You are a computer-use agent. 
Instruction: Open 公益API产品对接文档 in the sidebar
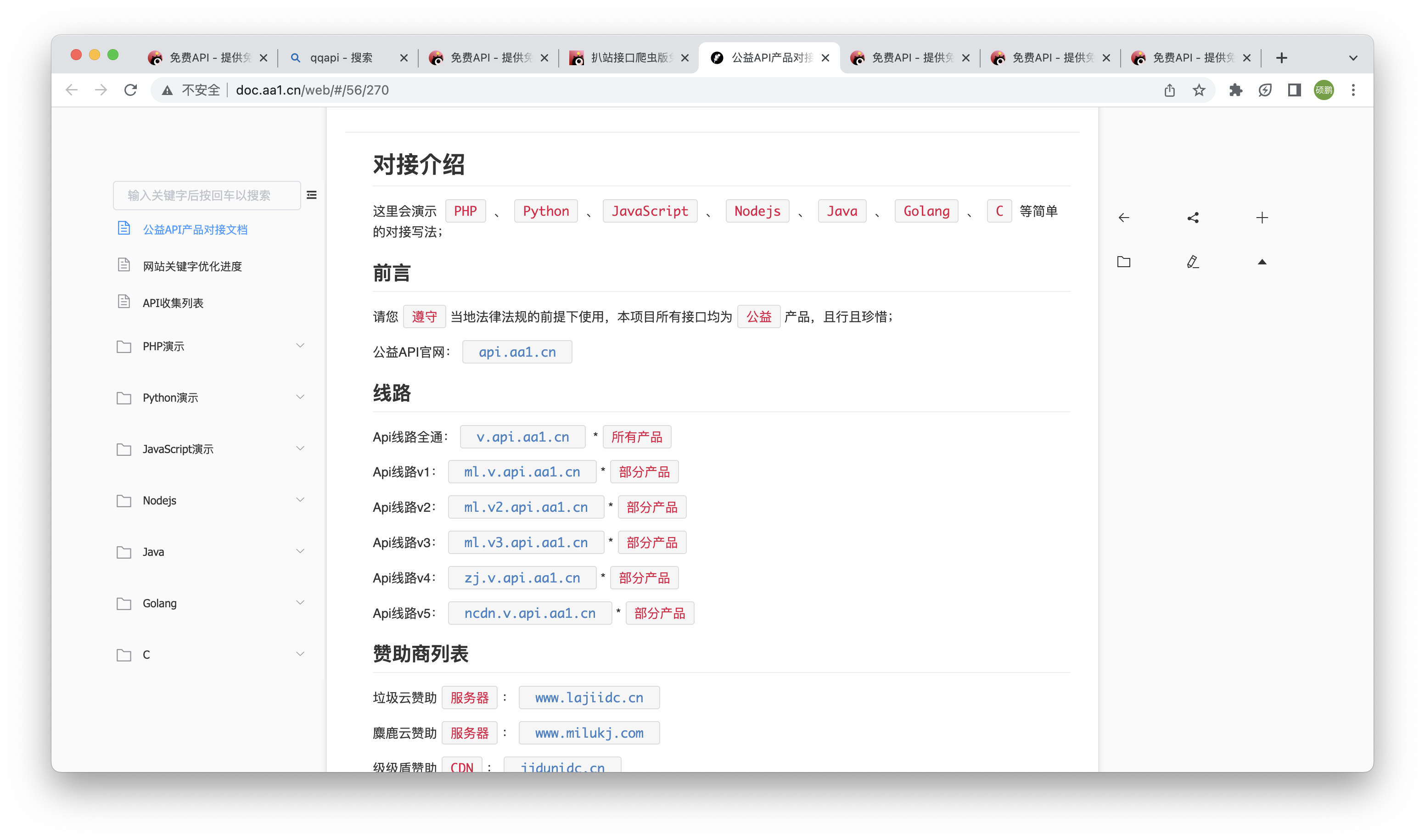pyautogui.click(x=195, y=230)
